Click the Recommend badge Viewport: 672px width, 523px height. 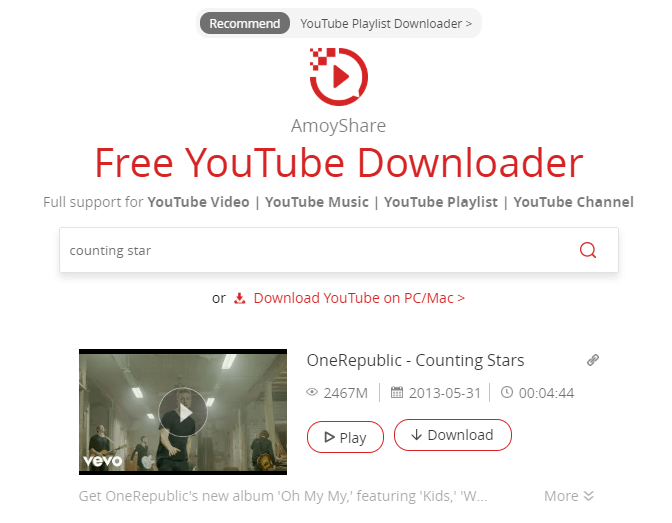click(245, 23)
